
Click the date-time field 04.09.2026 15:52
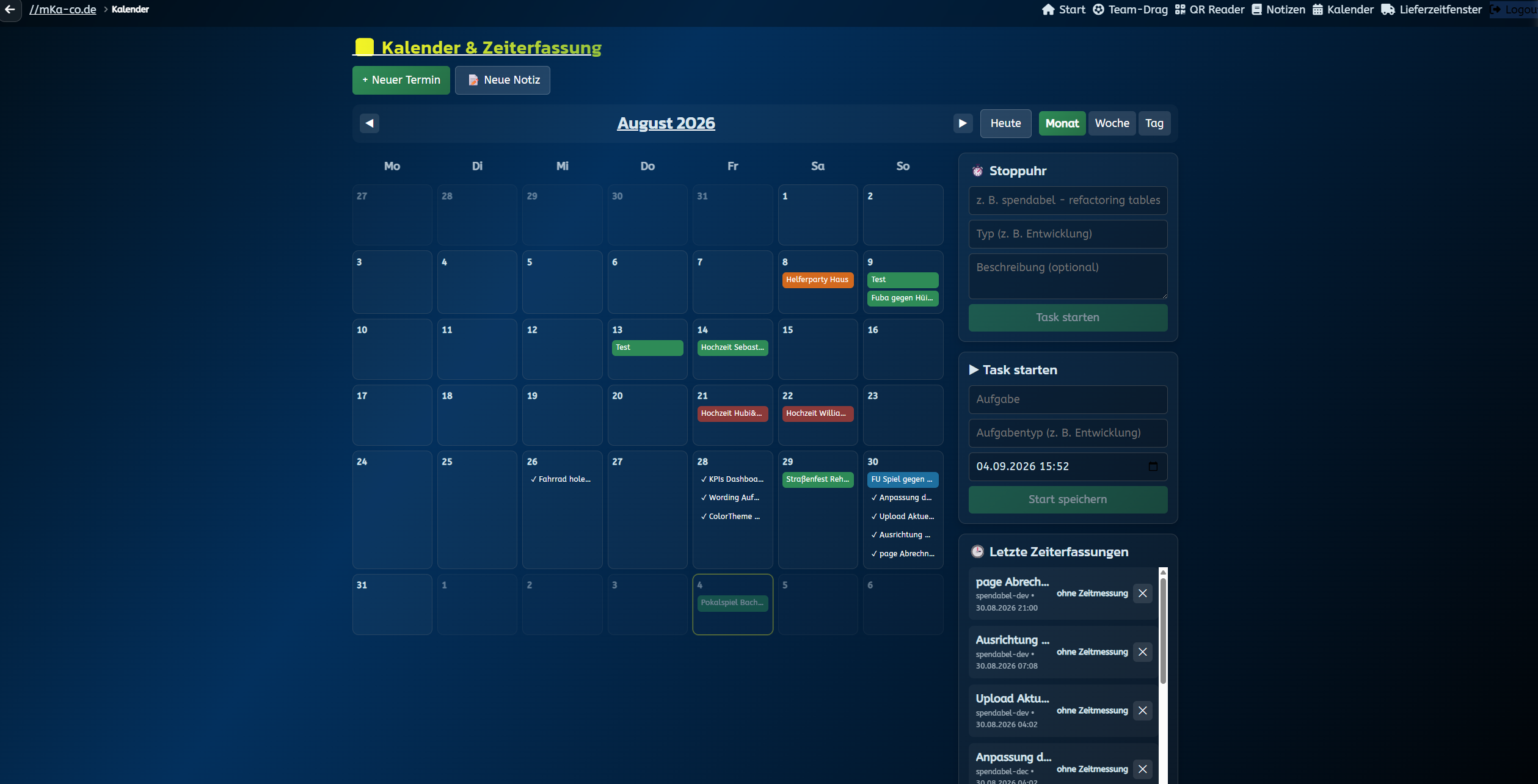point(1068,466)
